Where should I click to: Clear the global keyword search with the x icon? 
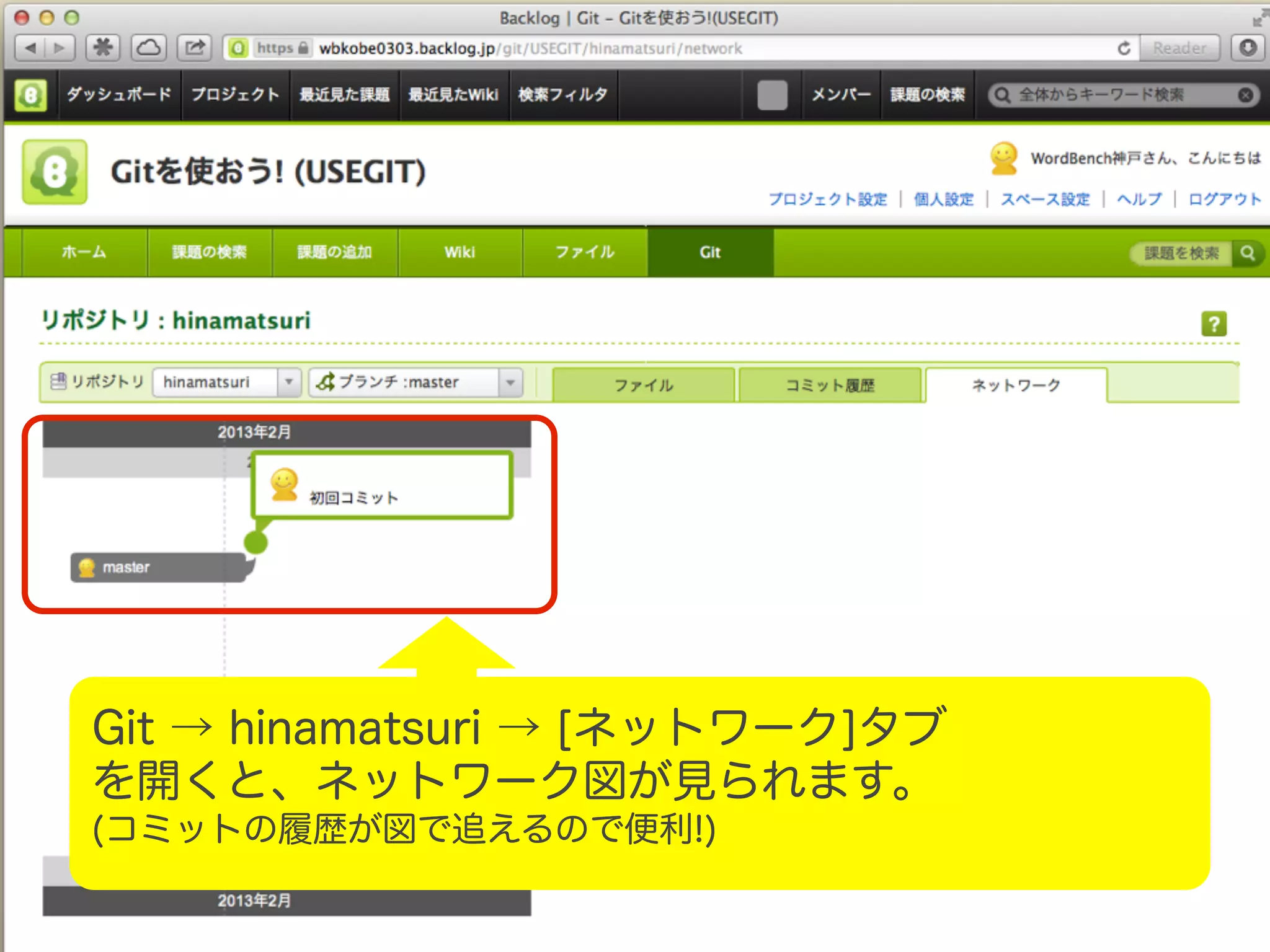point(1245,95)
